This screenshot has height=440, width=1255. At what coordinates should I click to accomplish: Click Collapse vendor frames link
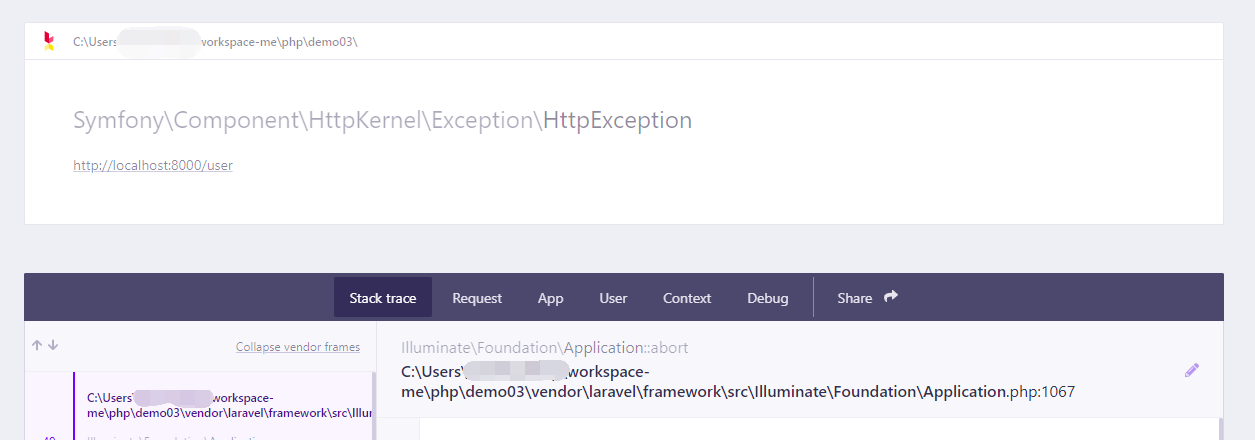tap(298, 347)
